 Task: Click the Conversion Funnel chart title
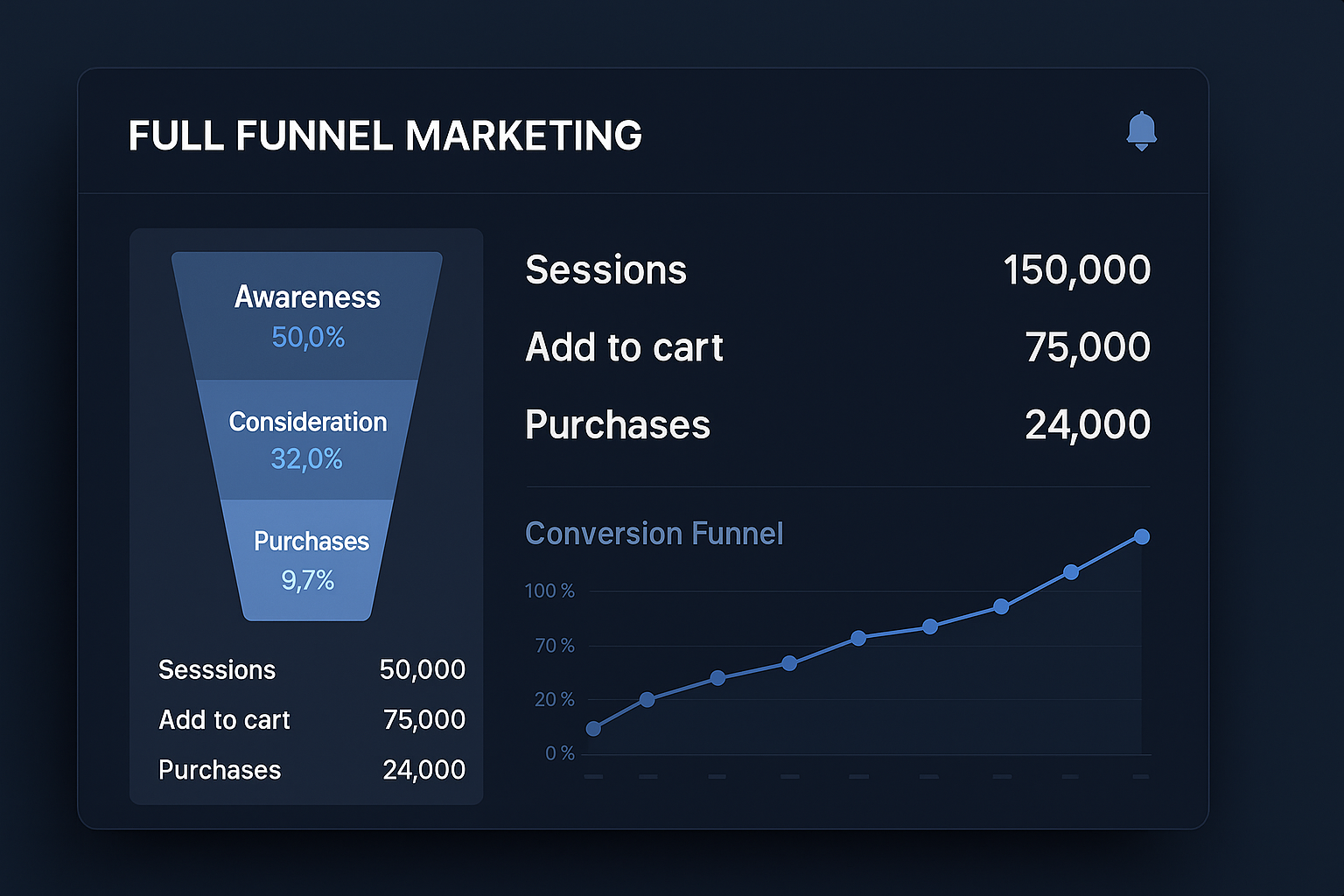tap(654, 534)
